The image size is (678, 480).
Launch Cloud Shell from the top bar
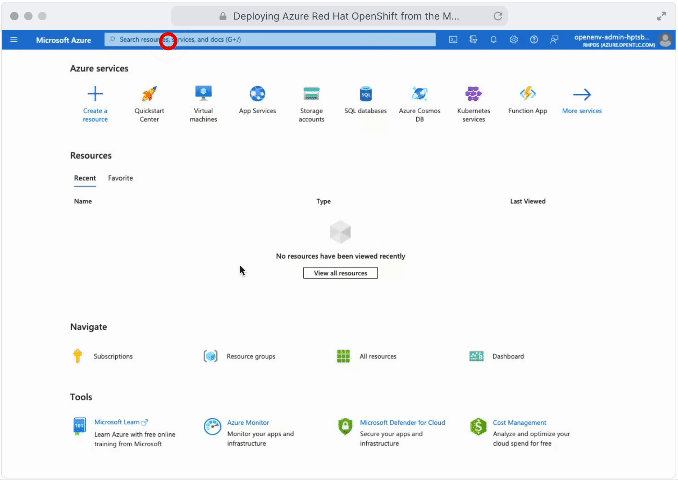453,40
